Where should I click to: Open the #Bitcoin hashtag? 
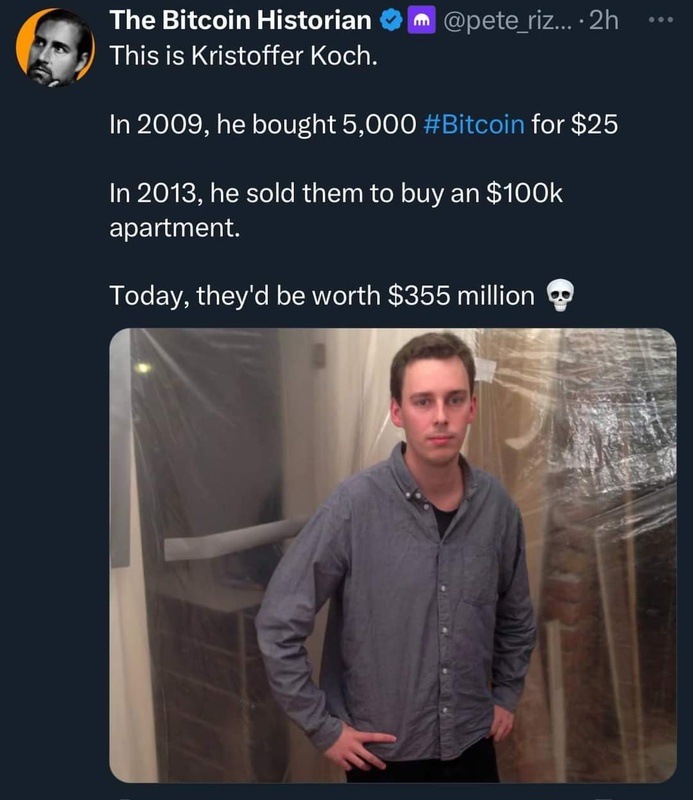click(474, 124)
